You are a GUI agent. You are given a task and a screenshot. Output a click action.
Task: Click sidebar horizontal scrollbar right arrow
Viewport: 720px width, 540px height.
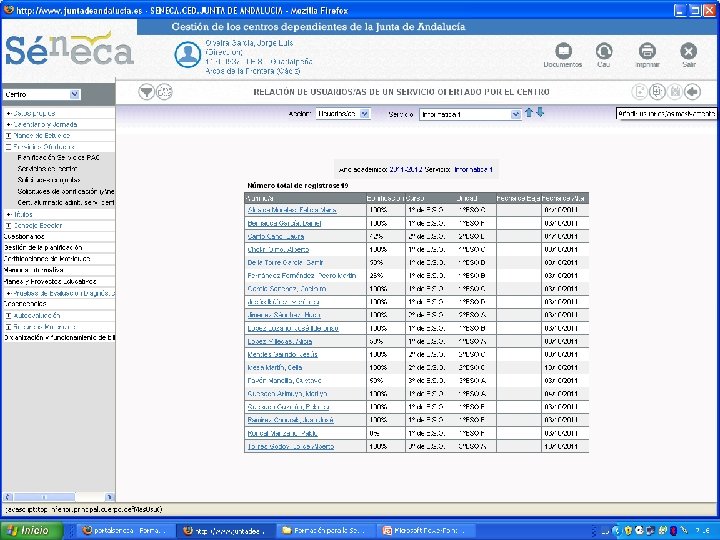click(x=109, y=497)
